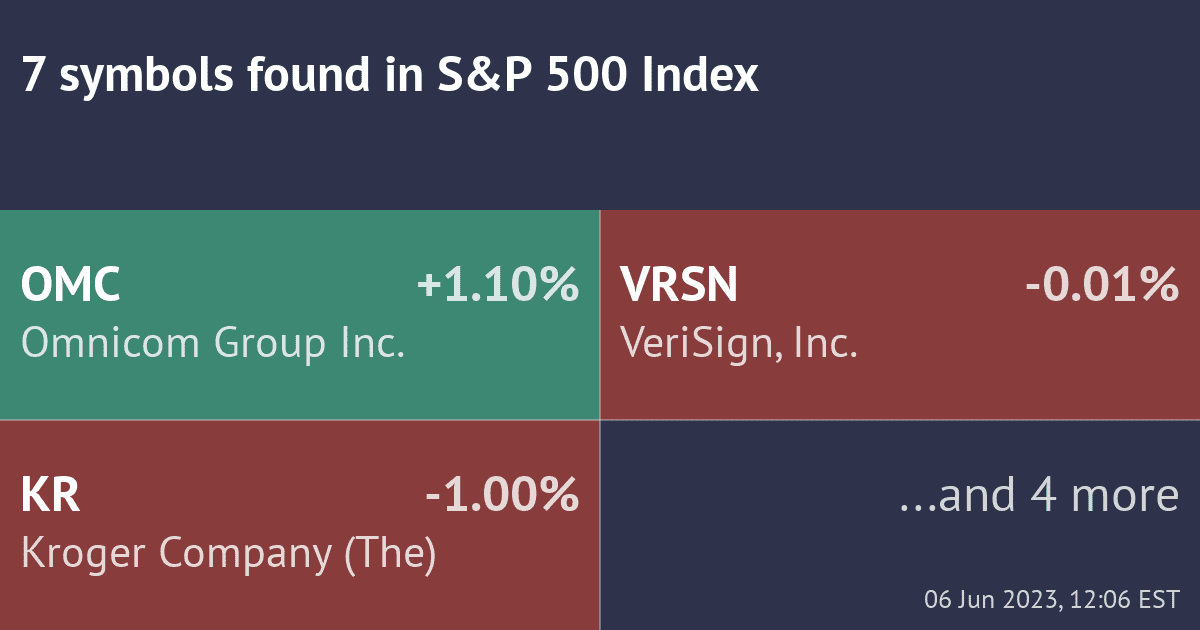Show the remaining symbols via "…and 4 more"
Screen dimensions: 1200x630
click(1039, 496)
